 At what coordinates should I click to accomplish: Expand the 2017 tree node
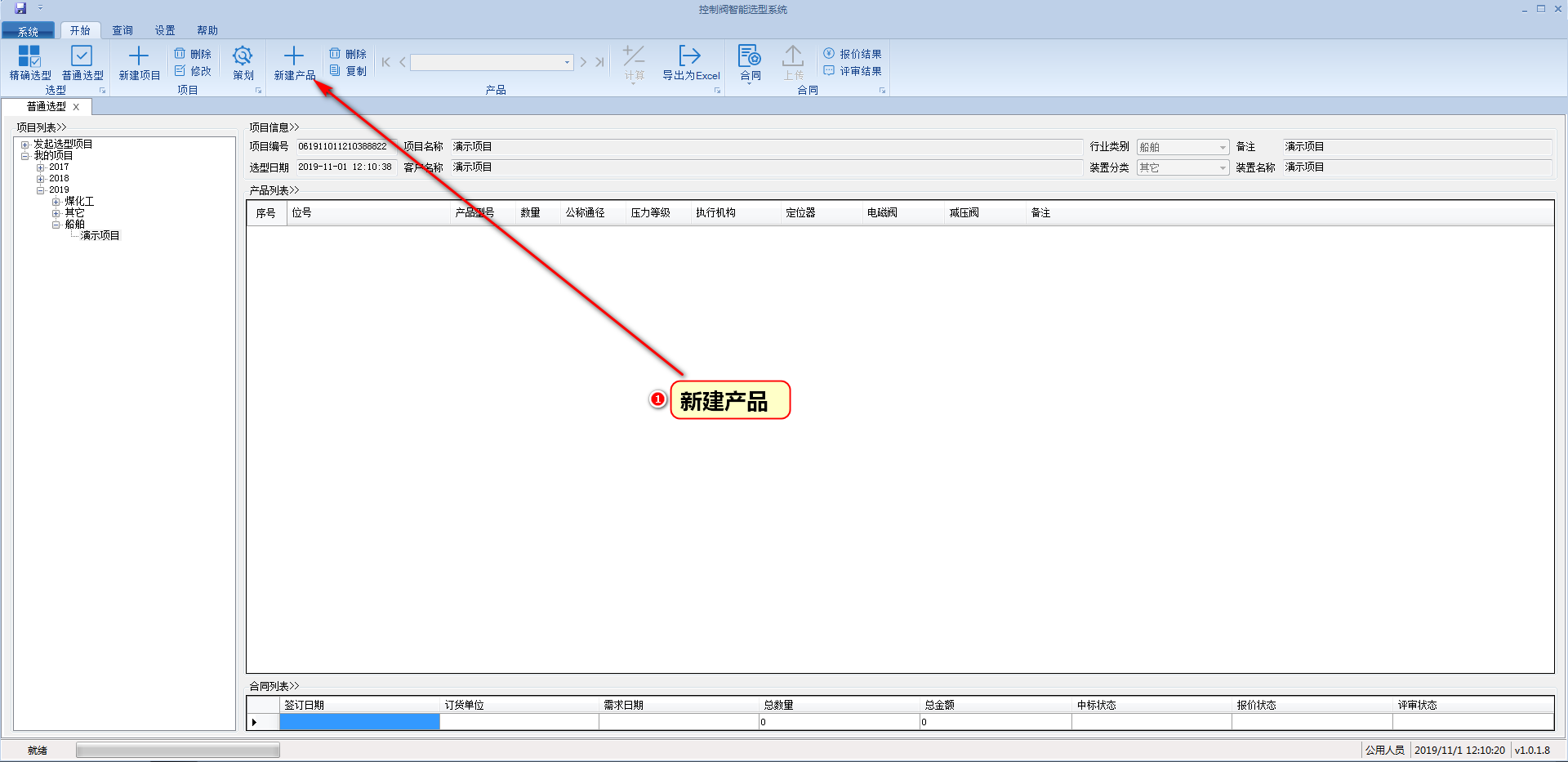[40, 167]
